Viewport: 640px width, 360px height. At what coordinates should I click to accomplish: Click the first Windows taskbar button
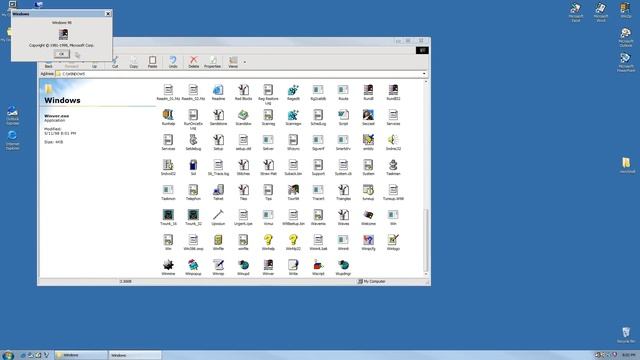81,355
